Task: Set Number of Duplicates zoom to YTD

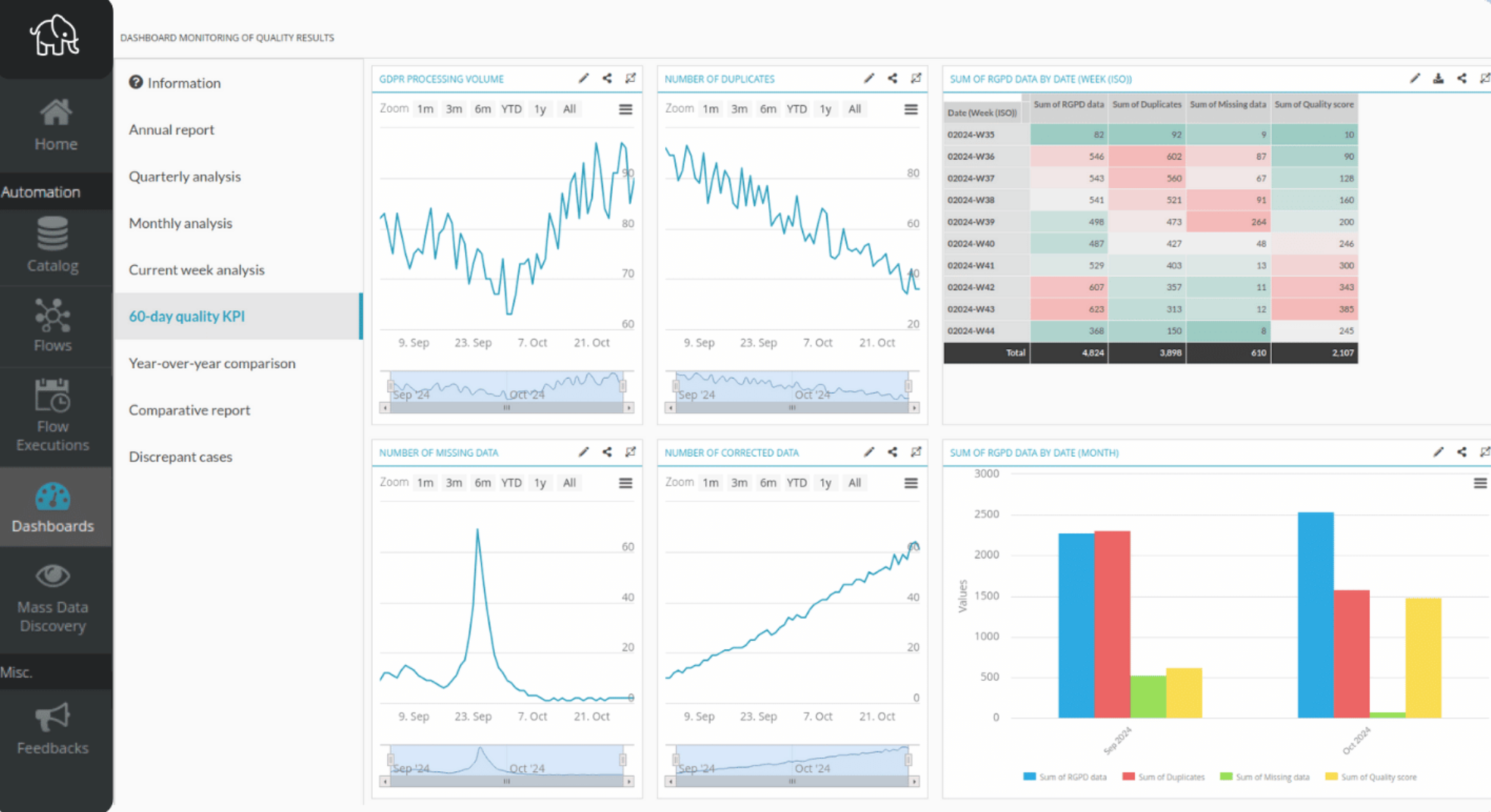Action: pos(796,109)
